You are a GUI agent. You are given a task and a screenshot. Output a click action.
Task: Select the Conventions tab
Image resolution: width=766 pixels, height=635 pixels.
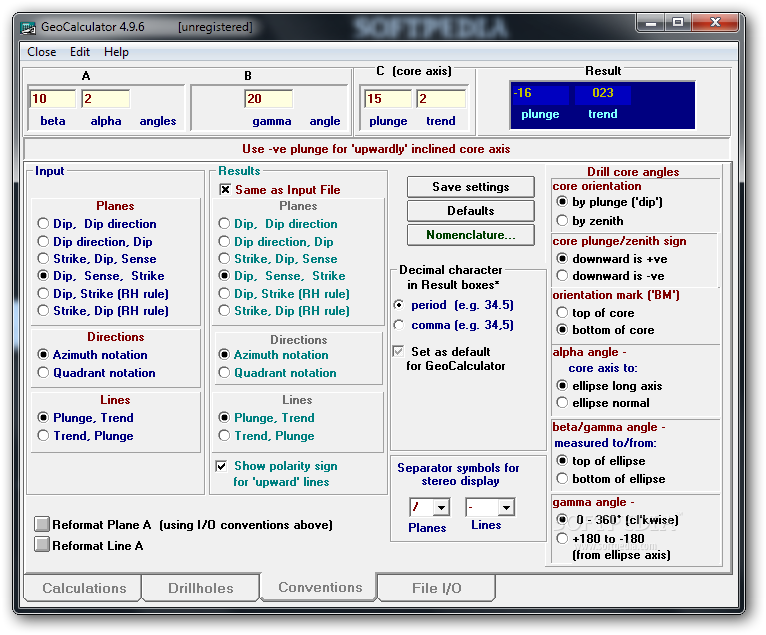pyautogui.click(x=320, y=587)
